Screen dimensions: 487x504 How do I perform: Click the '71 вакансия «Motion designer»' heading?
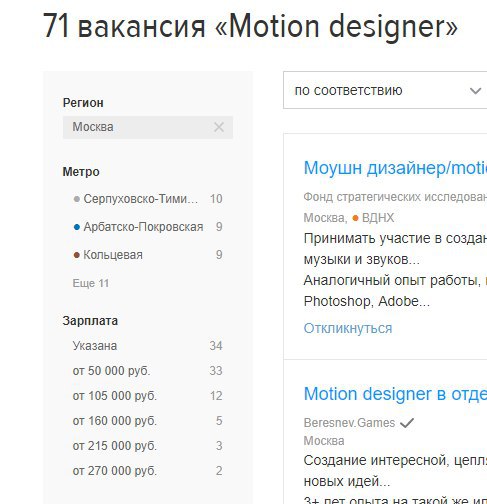[250, 26]
